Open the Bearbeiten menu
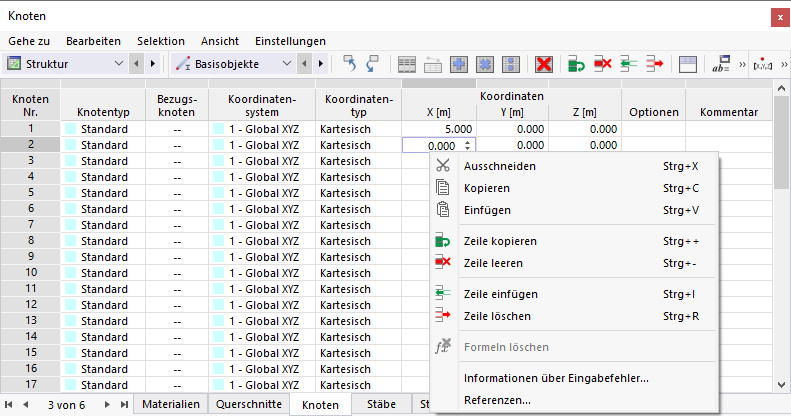The image size is (791, 416). point(93,41)
